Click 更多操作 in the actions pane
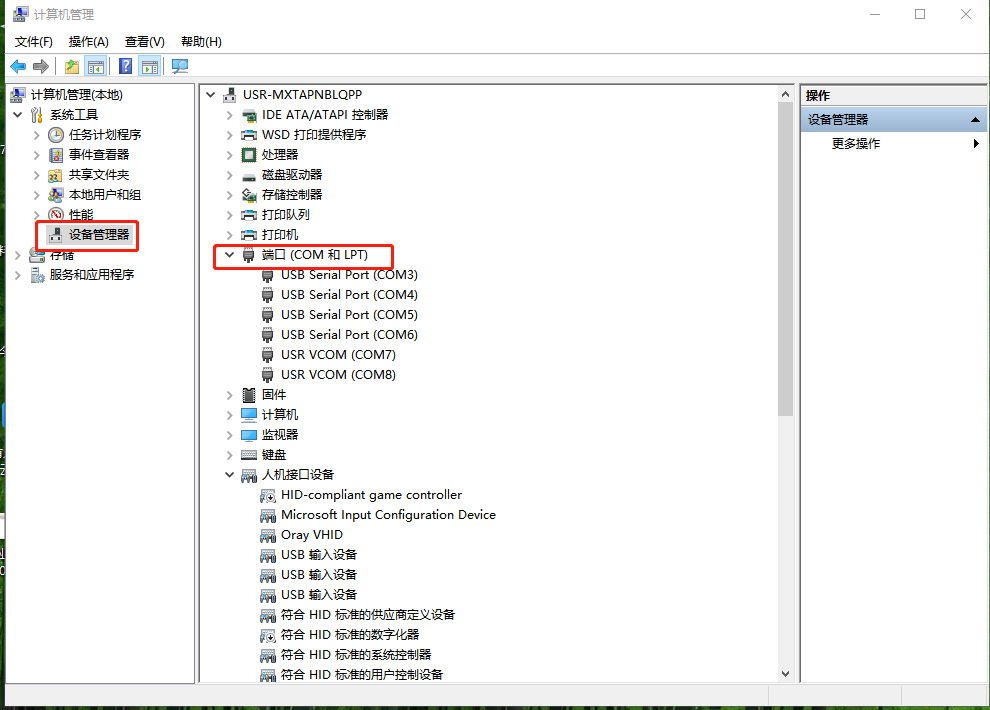Viewport: 990px width, 710px height. click(x=856, y=144)
